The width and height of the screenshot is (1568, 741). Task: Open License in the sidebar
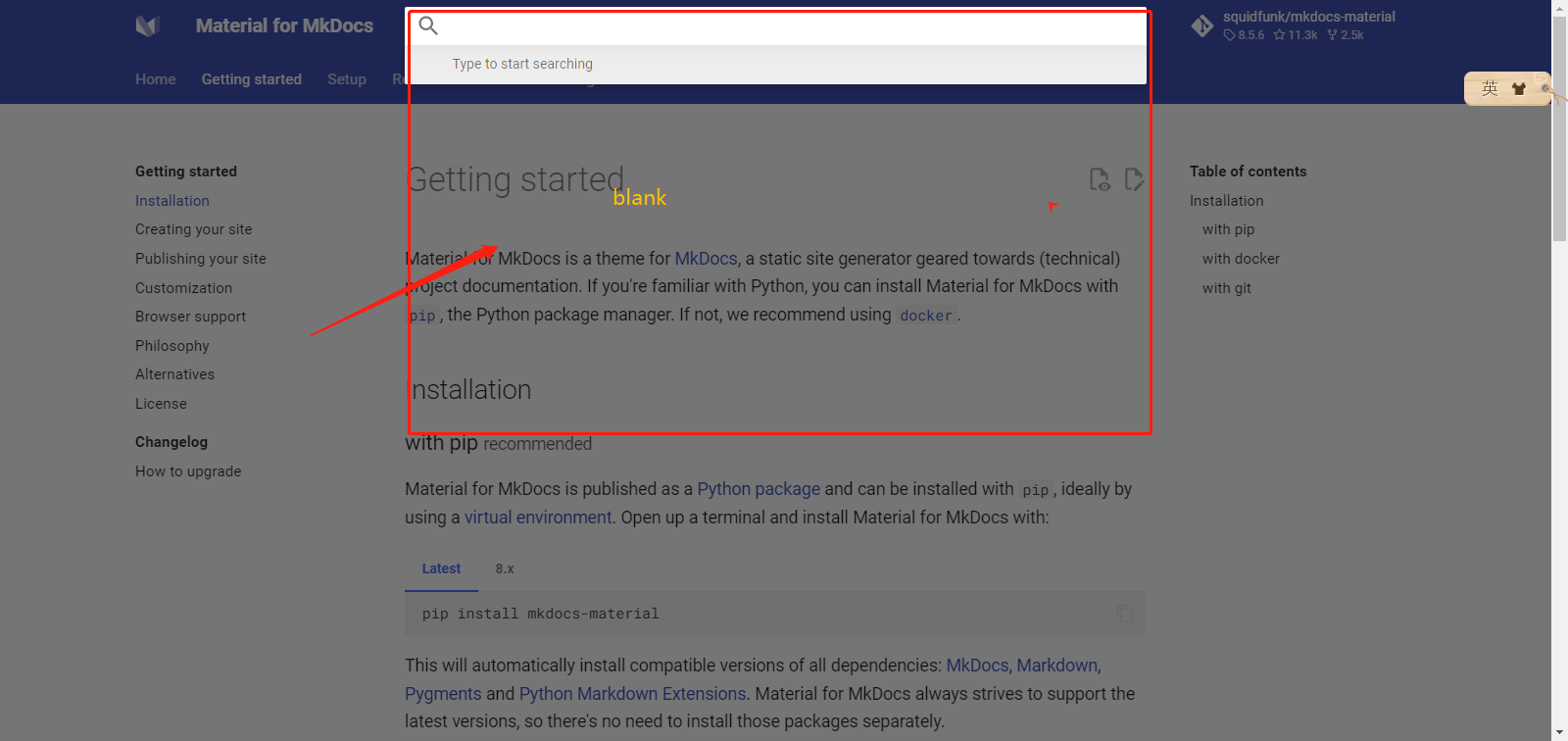161,404
